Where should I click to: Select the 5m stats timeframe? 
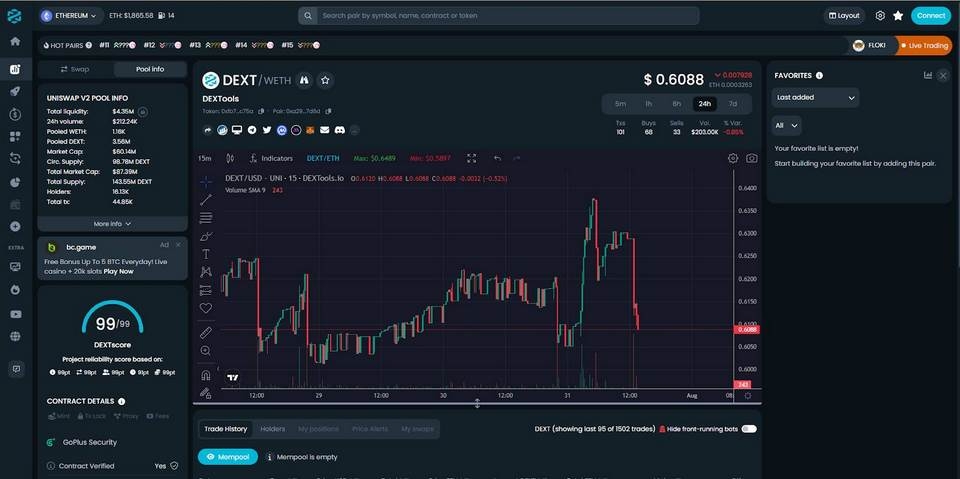pos(620,104)
